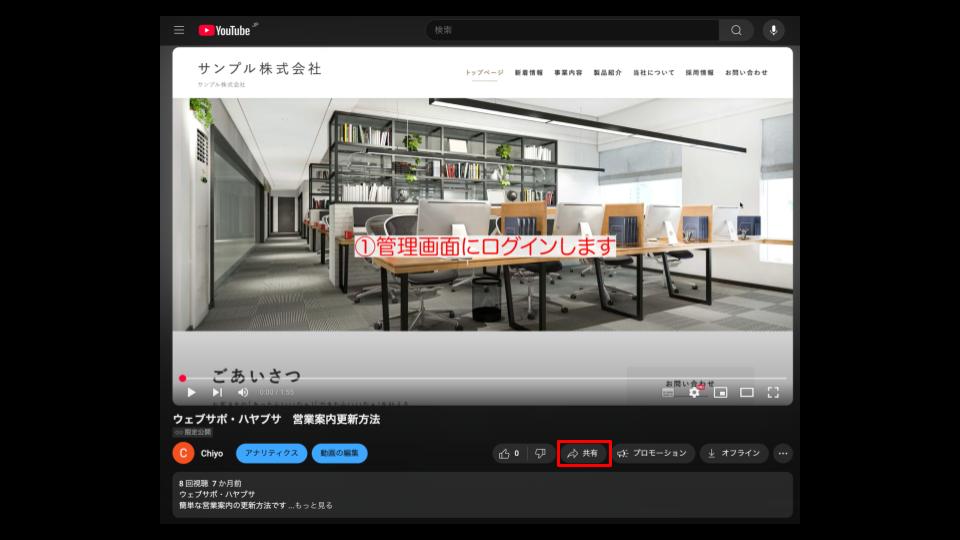Open more actions ellipsis menu
Image resolution: width=960 pixels, height=540 pixels.
click(x=782, y=454)
